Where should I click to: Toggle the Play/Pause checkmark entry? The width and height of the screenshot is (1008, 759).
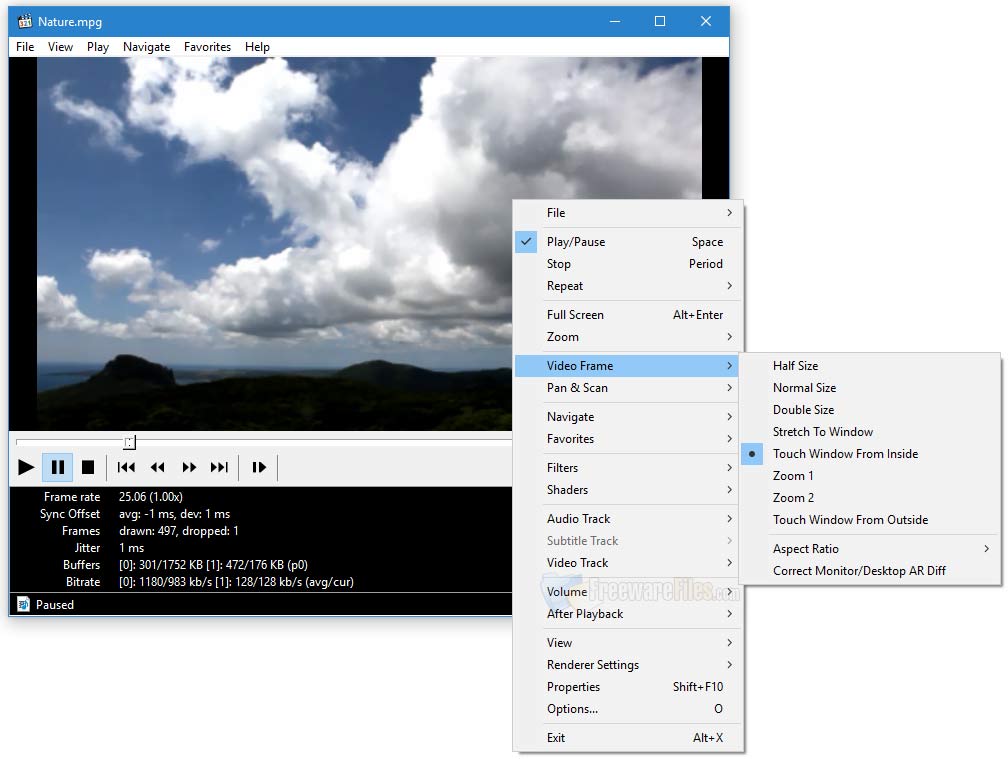click(x=578, y=241)
